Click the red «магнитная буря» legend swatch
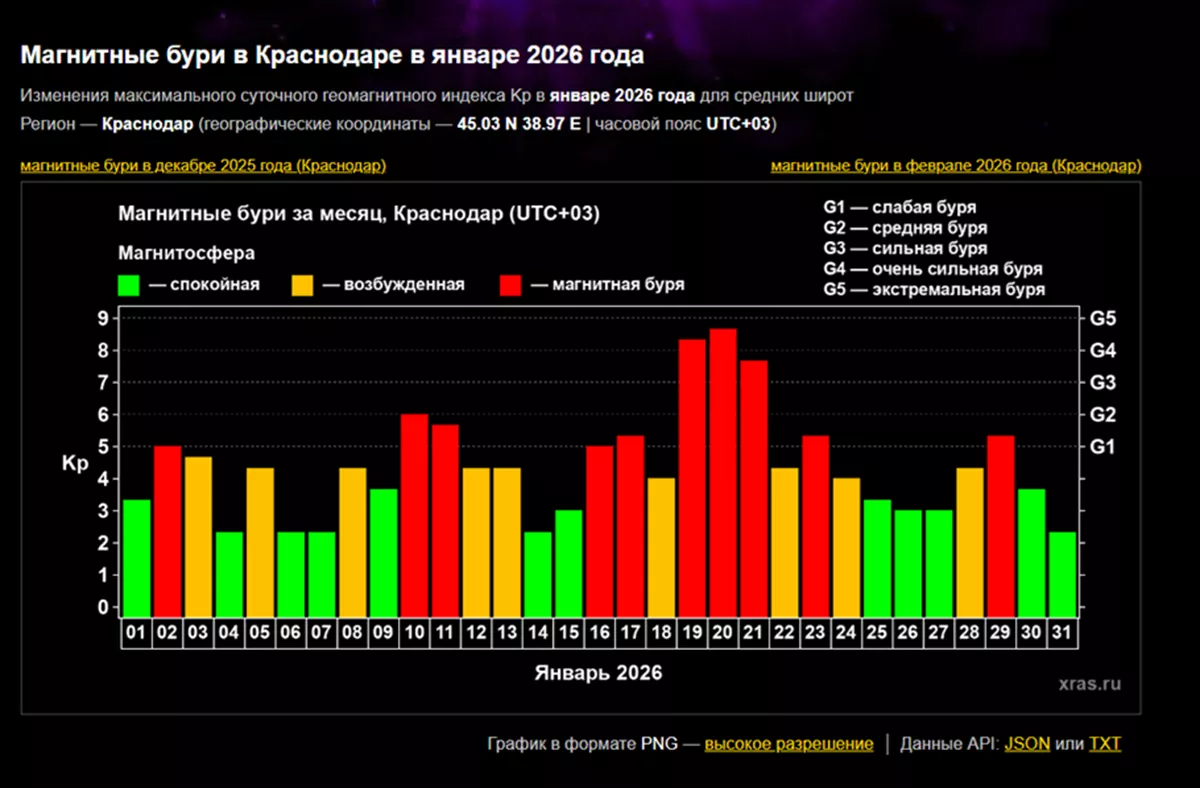Screen dimensions: 1200x788 pos(509,283)
